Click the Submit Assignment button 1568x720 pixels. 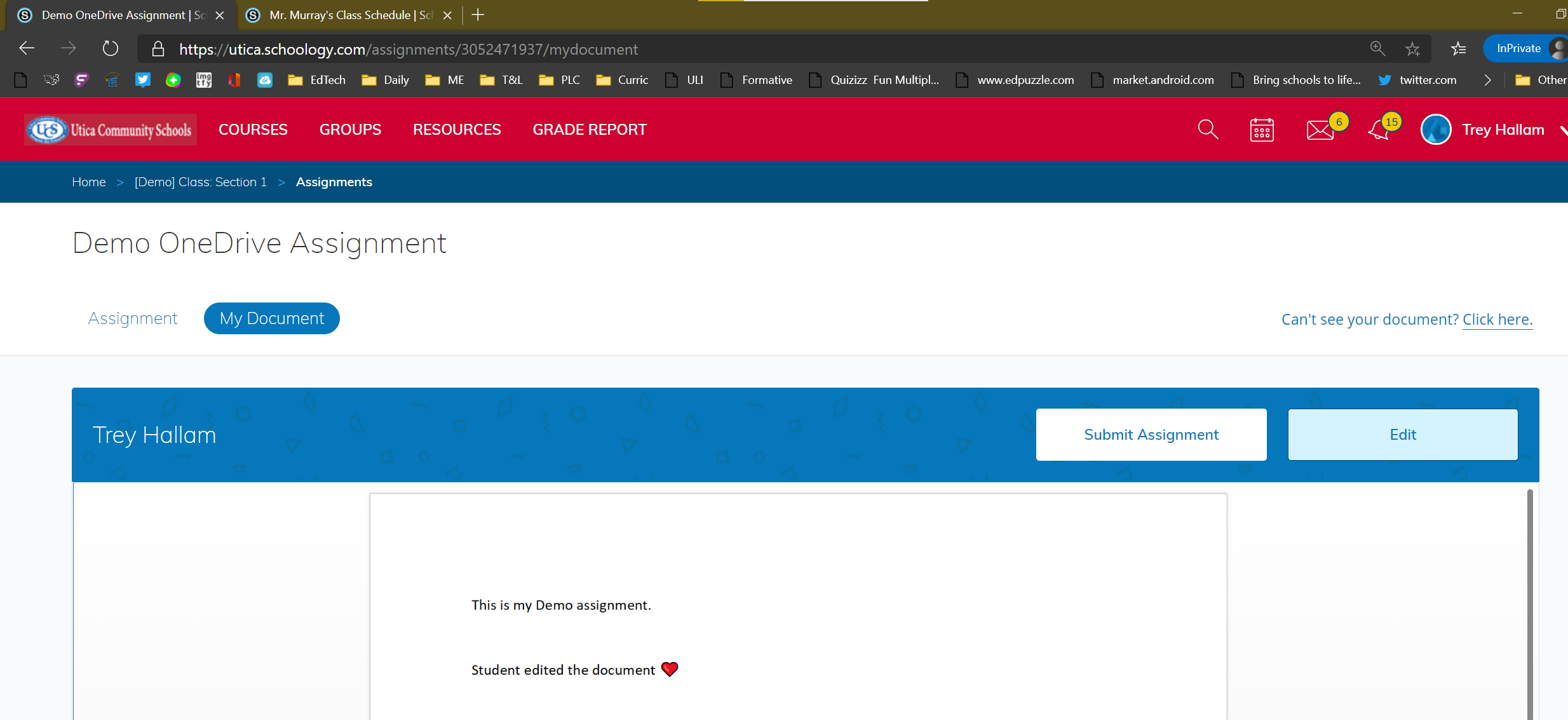click(x=1151, y=435)
